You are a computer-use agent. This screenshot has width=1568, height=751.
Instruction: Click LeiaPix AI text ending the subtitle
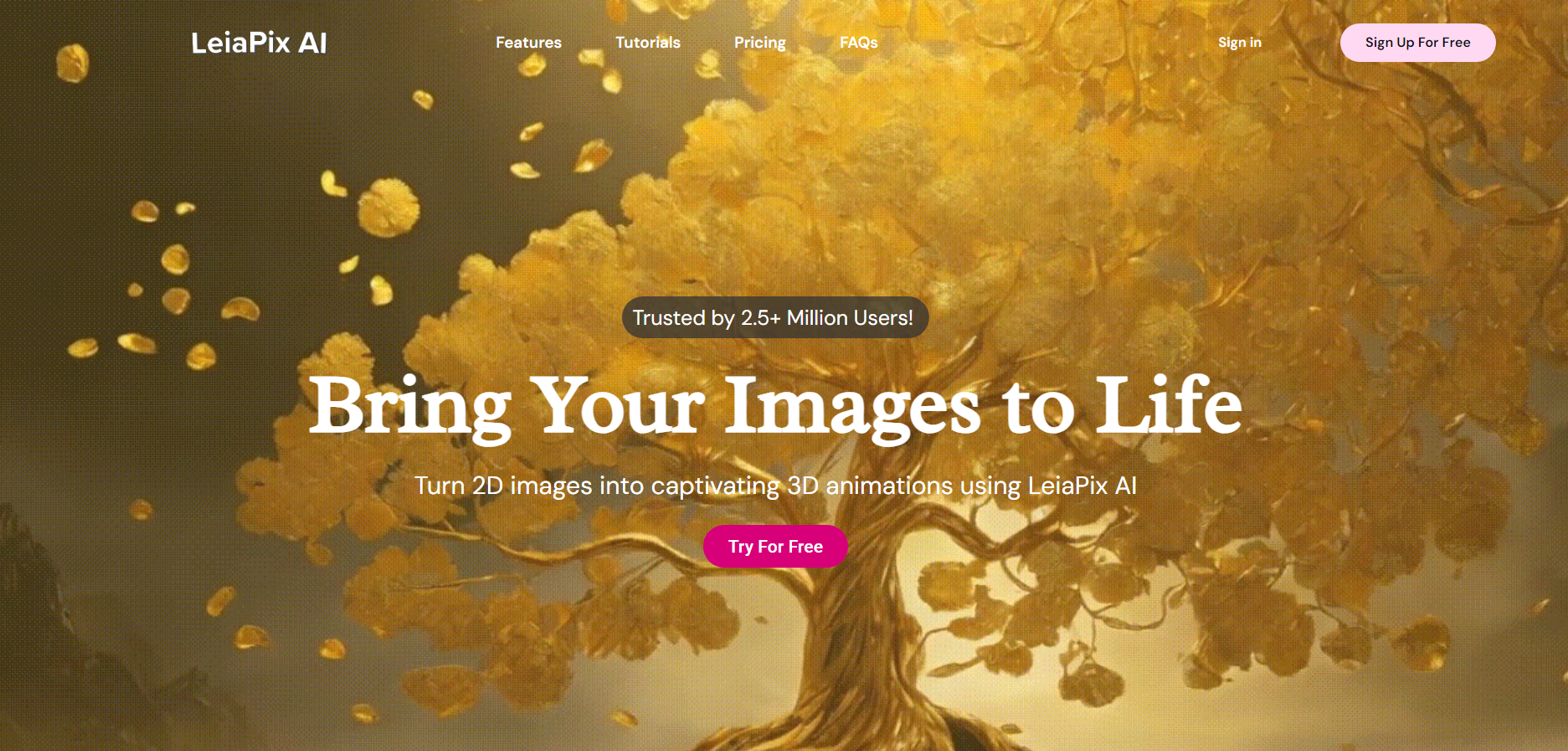1082,486
